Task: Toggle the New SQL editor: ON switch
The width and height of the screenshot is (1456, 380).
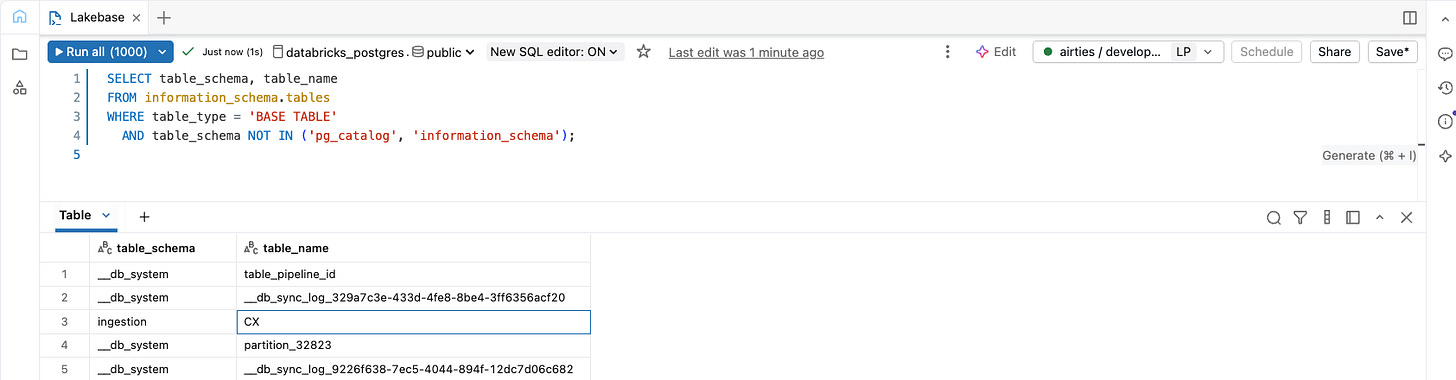Action: click(554, 52)
